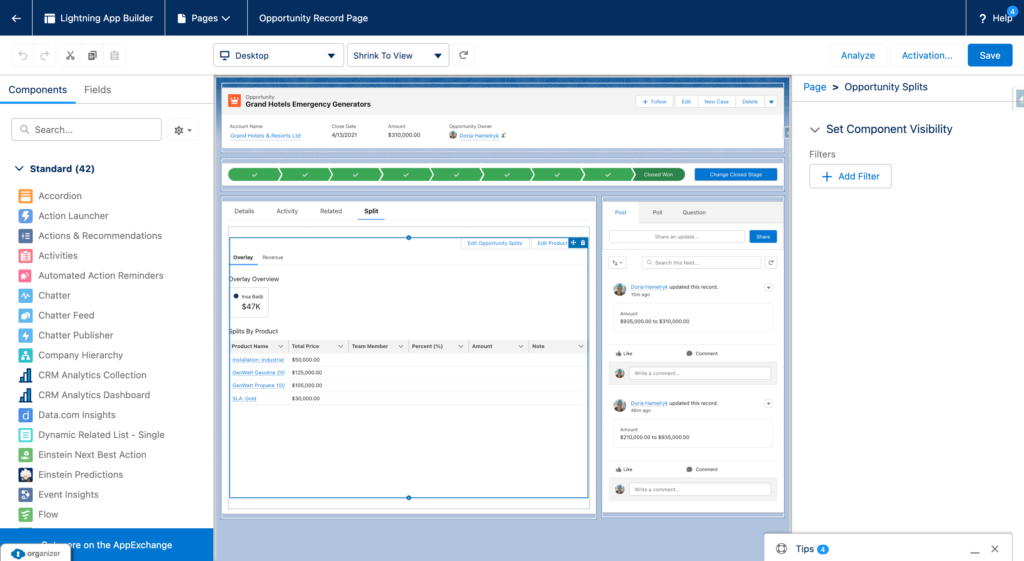Click the components Search field
1024x561 pixels.
pos(86,130)
